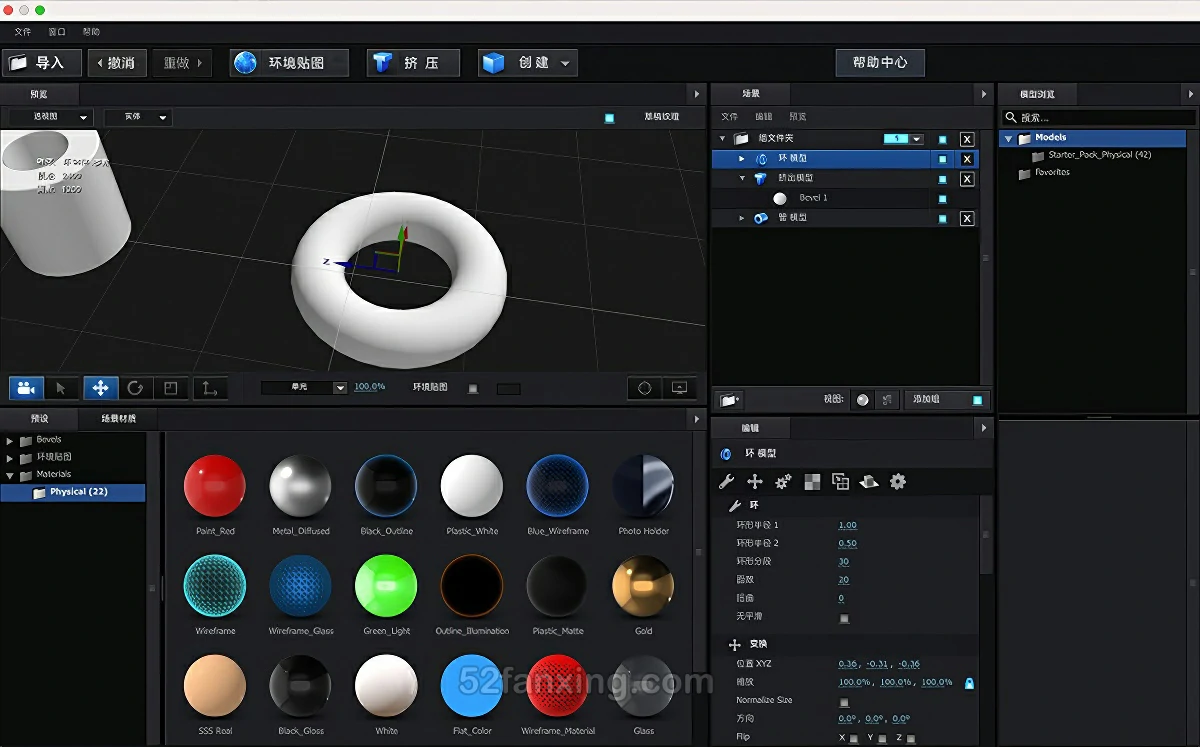Image resolution: width=1200 pixels, height=747 pixels.
Task: Open the double-gear tab in edit panel
Action: (x=783, y=482)
